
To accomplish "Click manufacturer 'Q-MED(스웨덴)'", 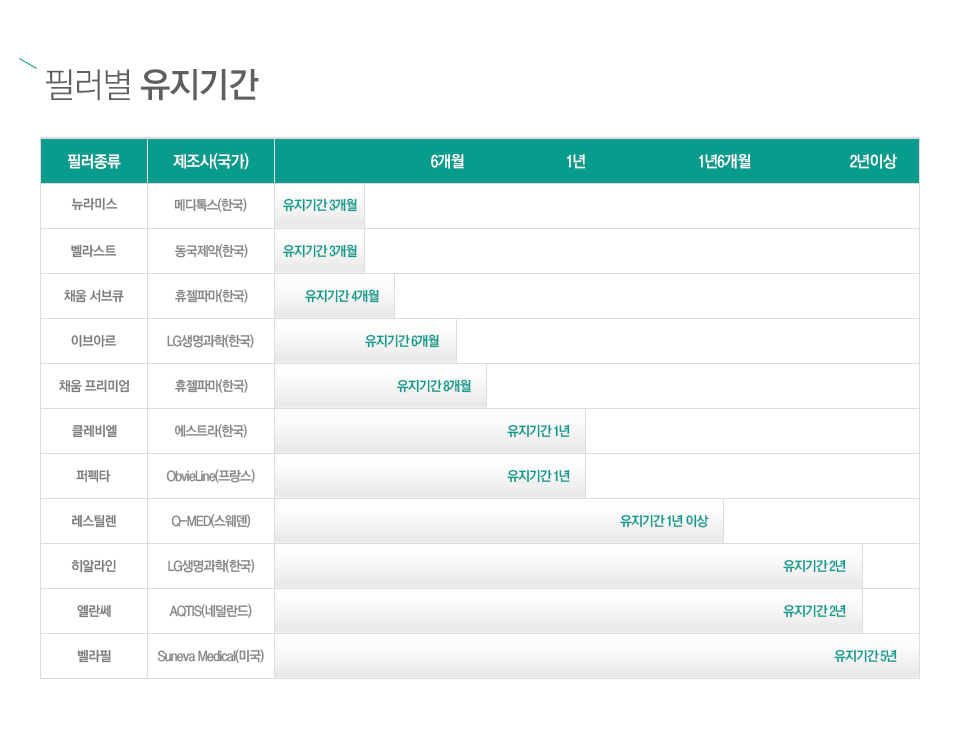I will (211, 521).
